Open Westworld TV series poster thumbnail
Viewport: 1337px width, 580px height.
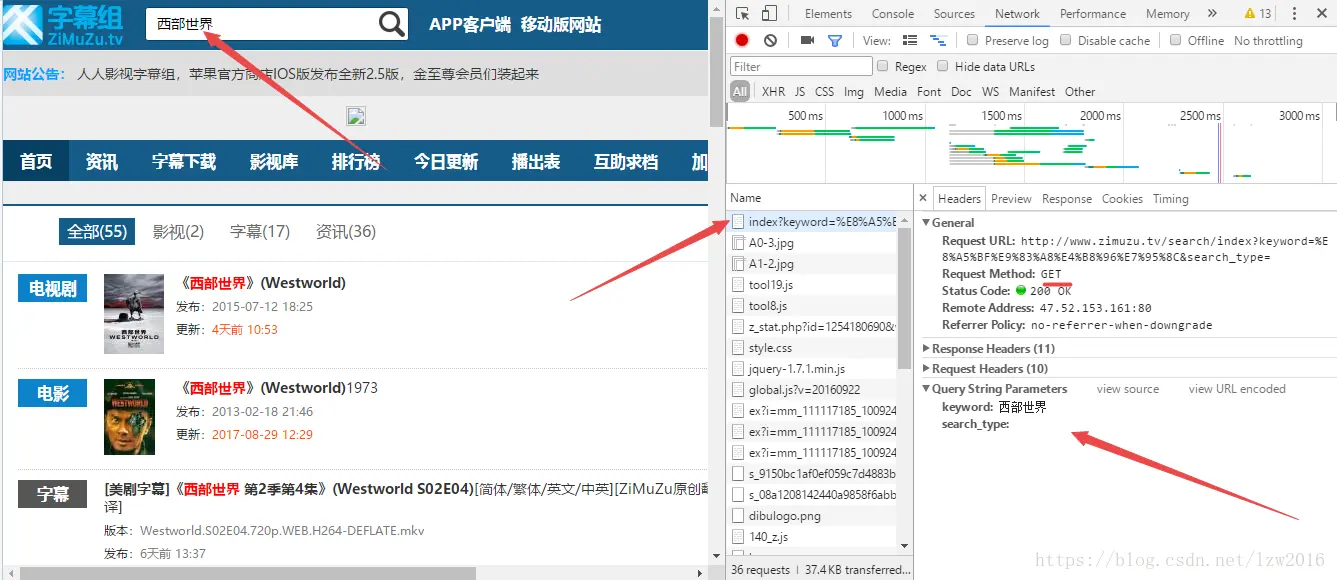[134, 313]
